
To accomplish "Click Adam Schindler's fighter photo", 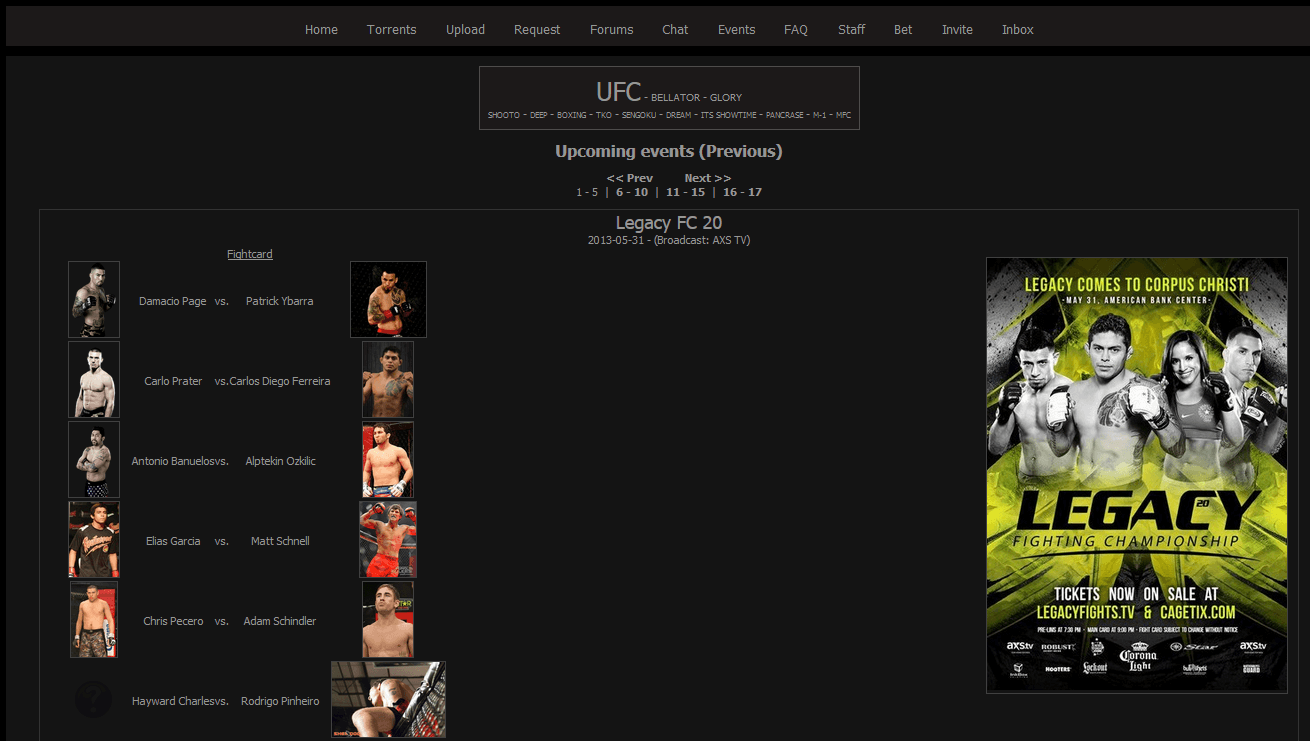I will tap(388, 620).
